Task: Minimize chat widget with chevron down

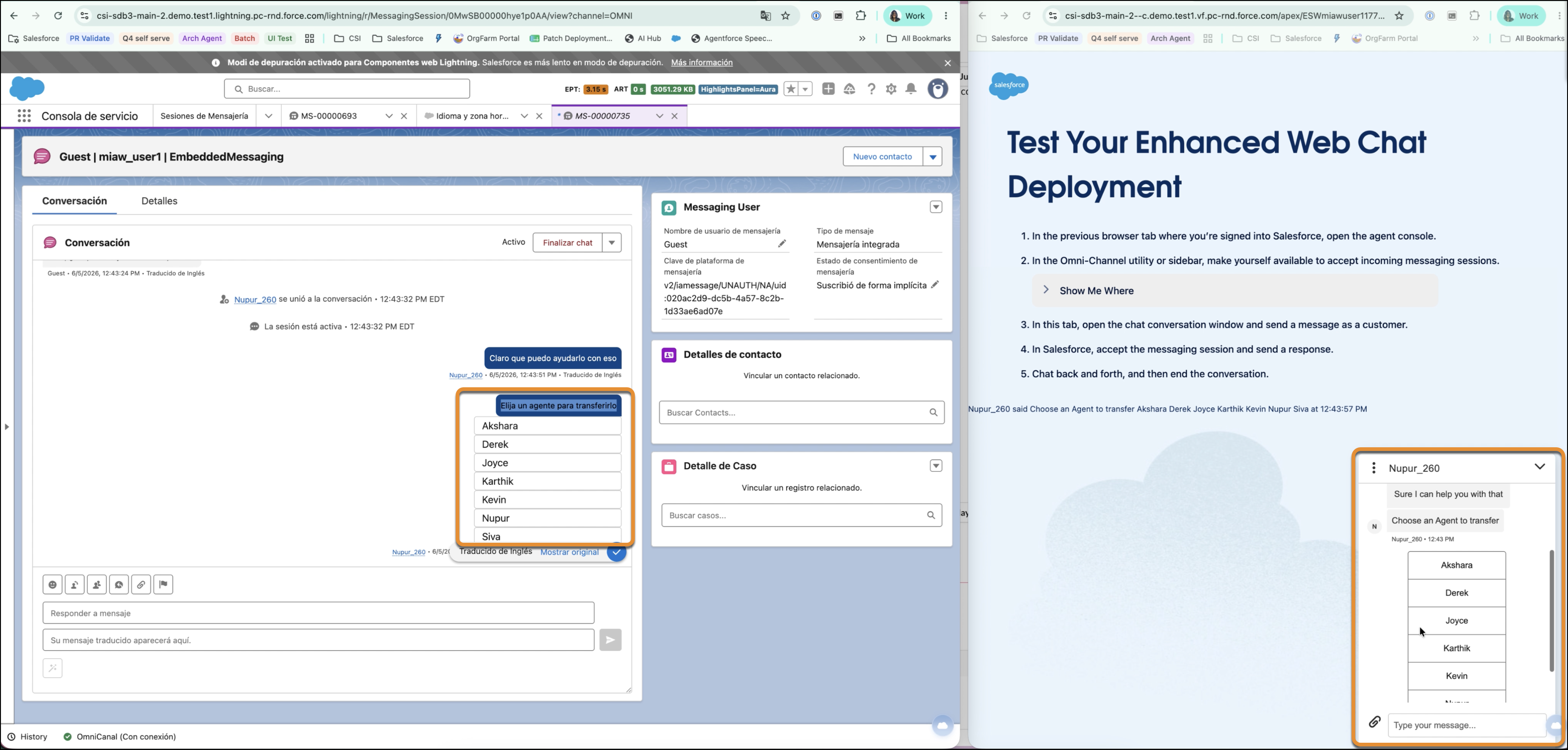Action: click(x=1539, y=467)
